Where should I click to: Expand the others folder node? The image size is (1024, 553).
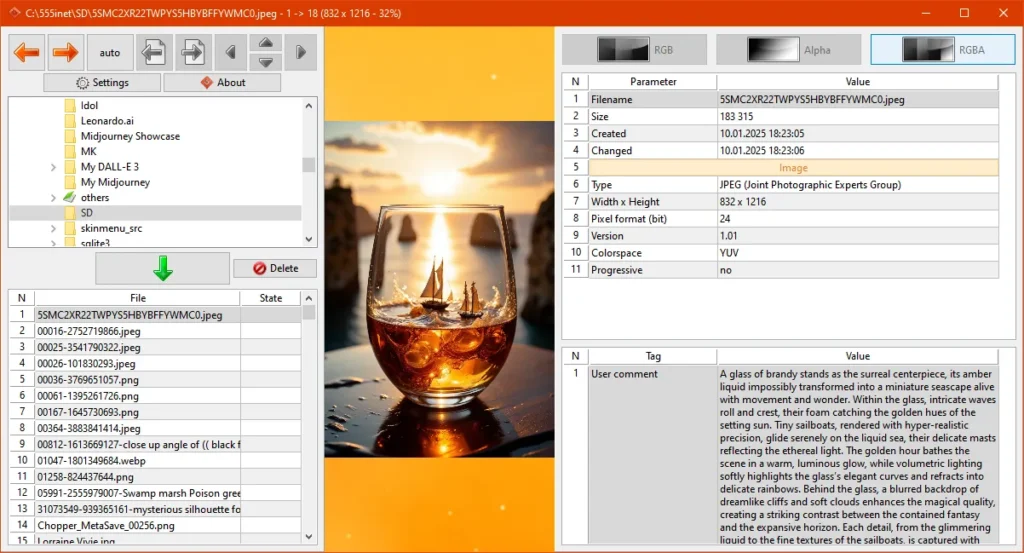tap(54, 198)
